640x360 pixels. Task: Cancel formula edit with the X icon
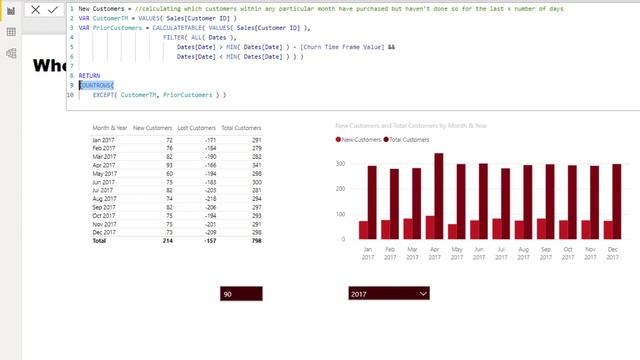(x=36, y=10)
